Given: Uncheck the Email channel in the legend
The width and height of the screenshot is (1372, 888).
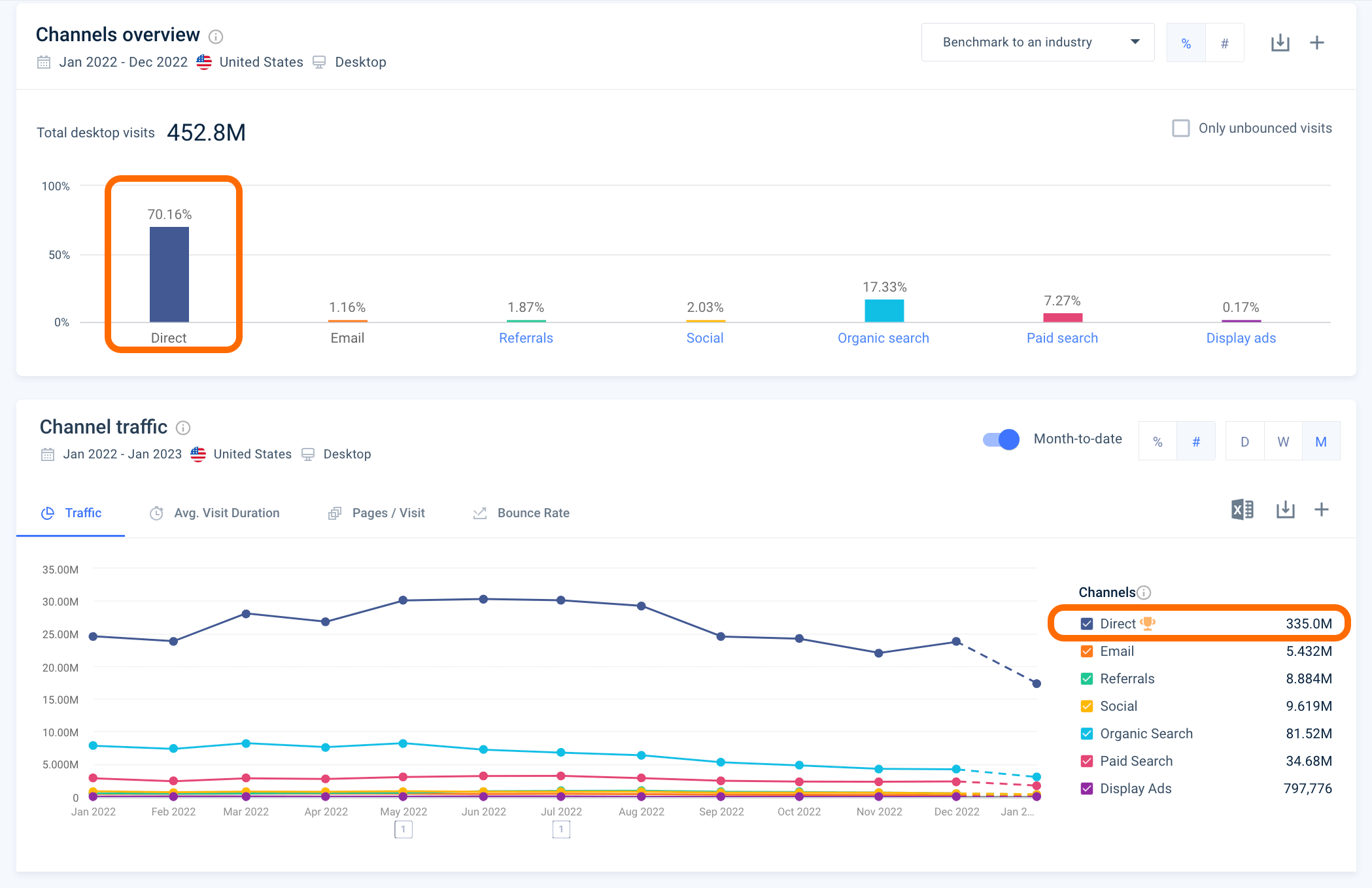Looking at the screenshot, I should pyautogui.click(x=1086, y=651).
